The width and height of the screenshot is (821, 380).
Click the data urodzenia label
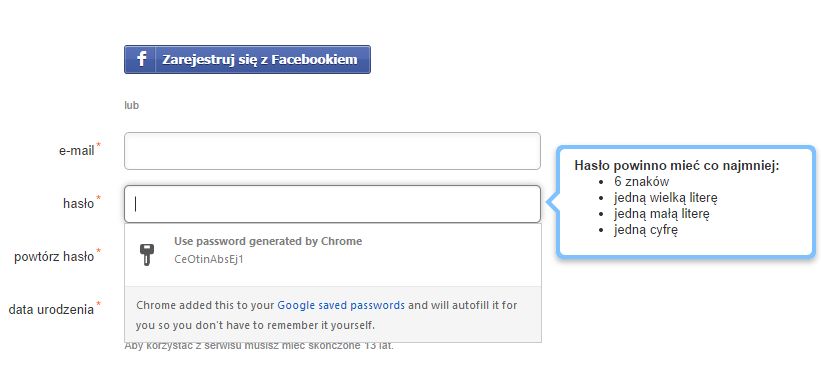tap(51, 309)
